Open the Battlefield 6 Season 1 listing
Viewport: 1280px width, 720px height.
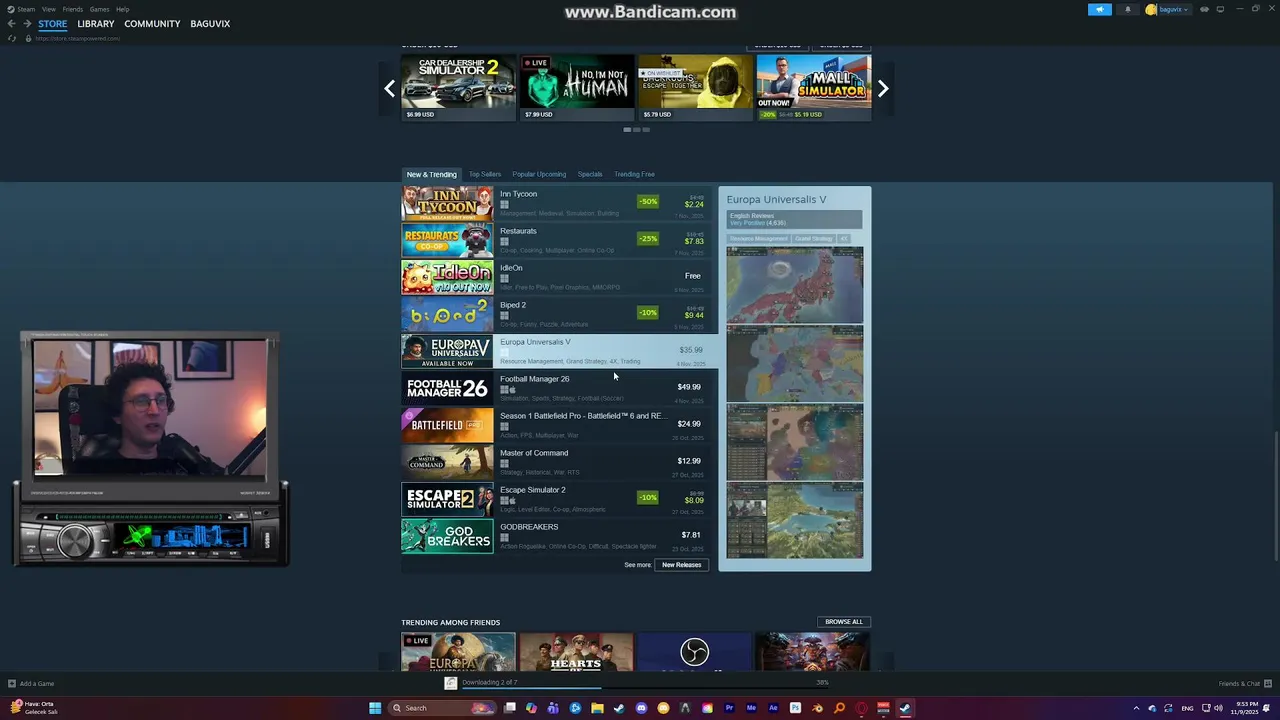point(555,425)
